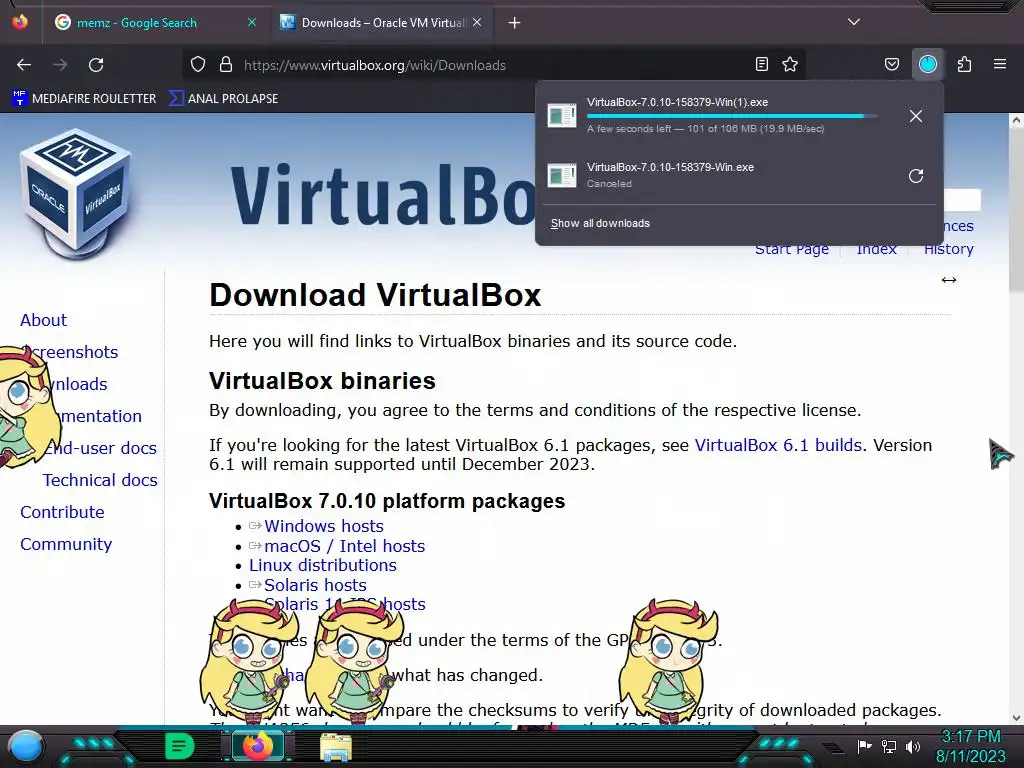This screenshot has height=768, width=1024.
Task: Click the downloads progress toolbar icon
Action: click(928, 64)
